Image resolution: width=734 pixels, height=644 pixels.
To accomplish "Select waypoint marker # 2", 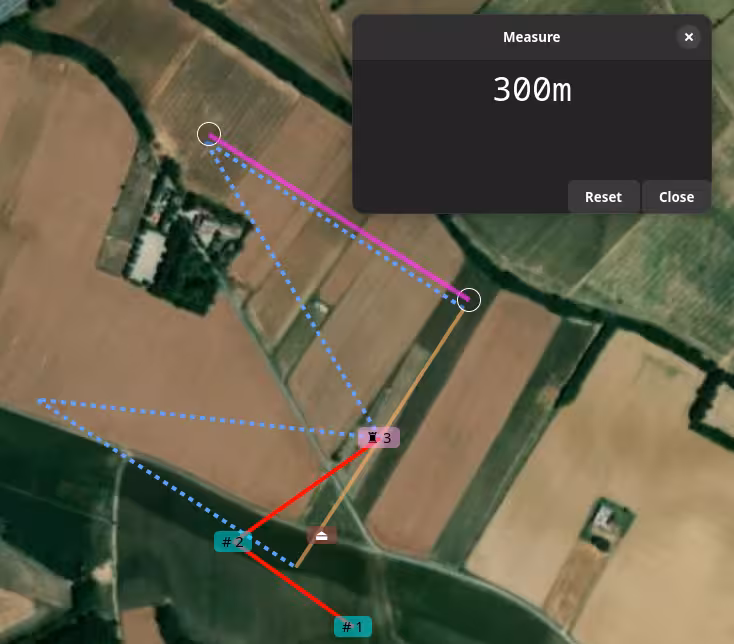I will [233, 542].
